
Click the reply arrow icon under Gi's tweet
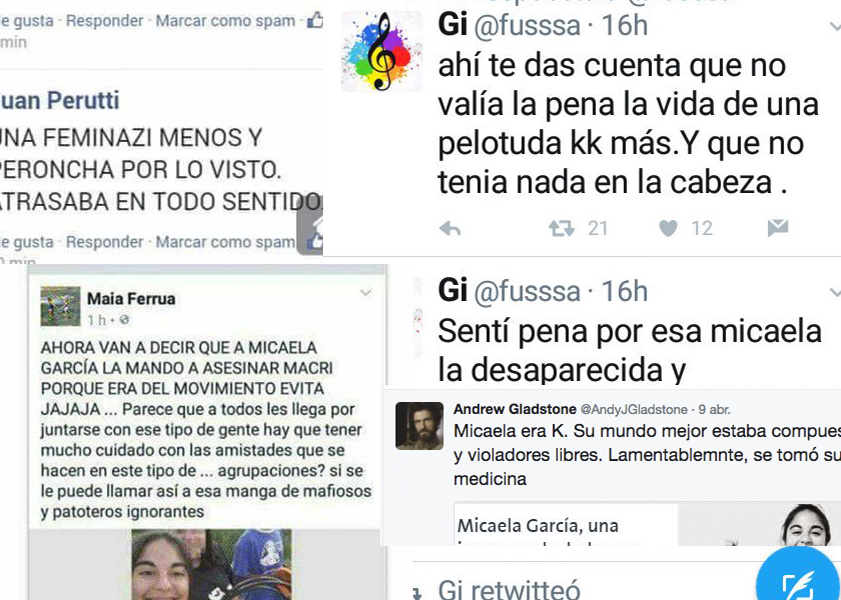[x=450, y=229]
